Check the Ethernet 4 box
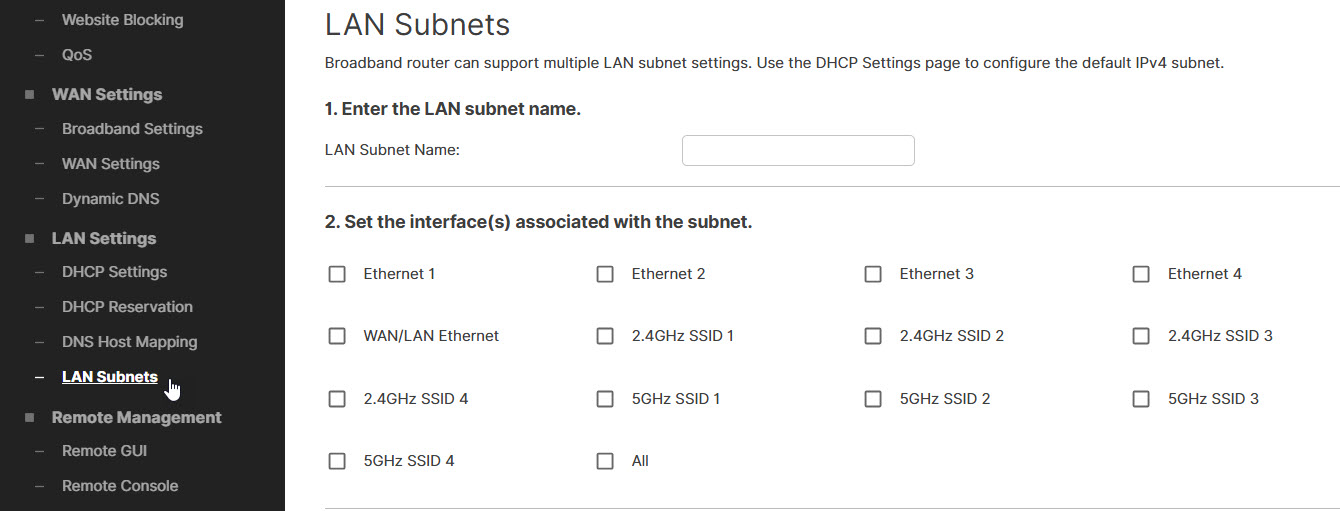The height and width of the screenshot is (511, 1340). pyautogui.click(x=1141, y=274)
